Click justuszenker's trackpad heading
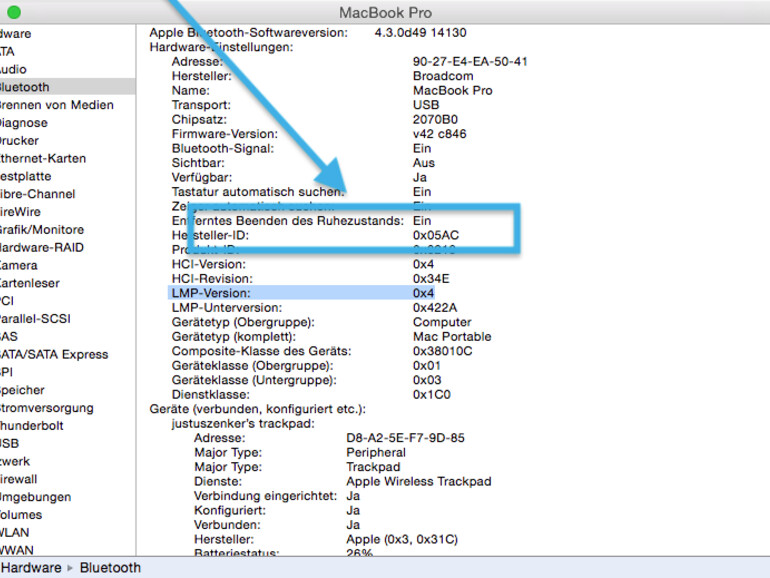This screenshot has width=770, height=578. pos(243,423)
